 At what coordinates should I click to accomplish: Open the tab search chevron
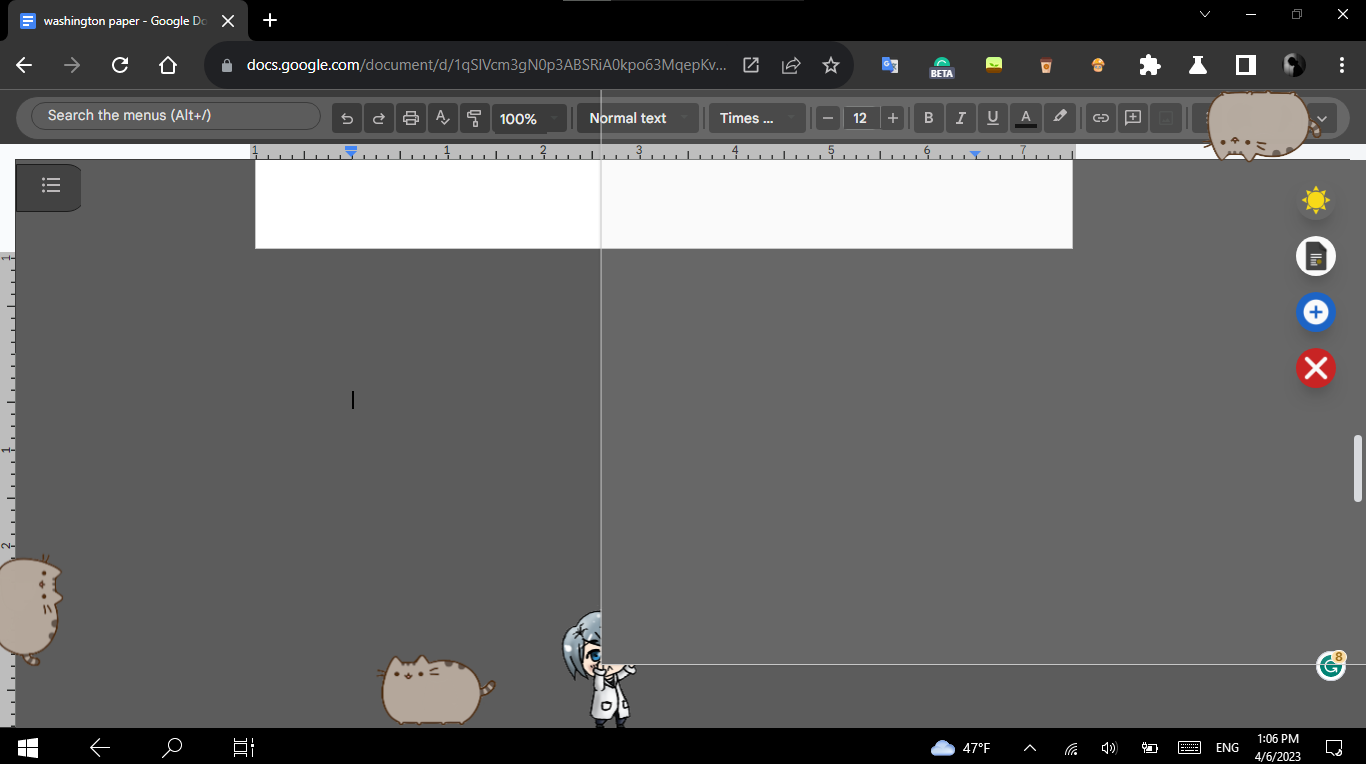(1205, 14)
